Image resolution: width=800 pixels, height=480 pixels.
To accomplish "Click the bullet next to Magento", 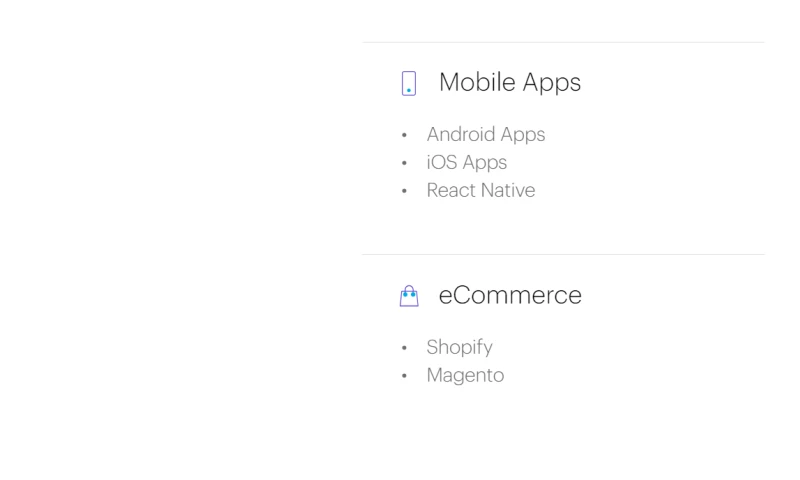I will pyautogui.click(x=404, y=376).
